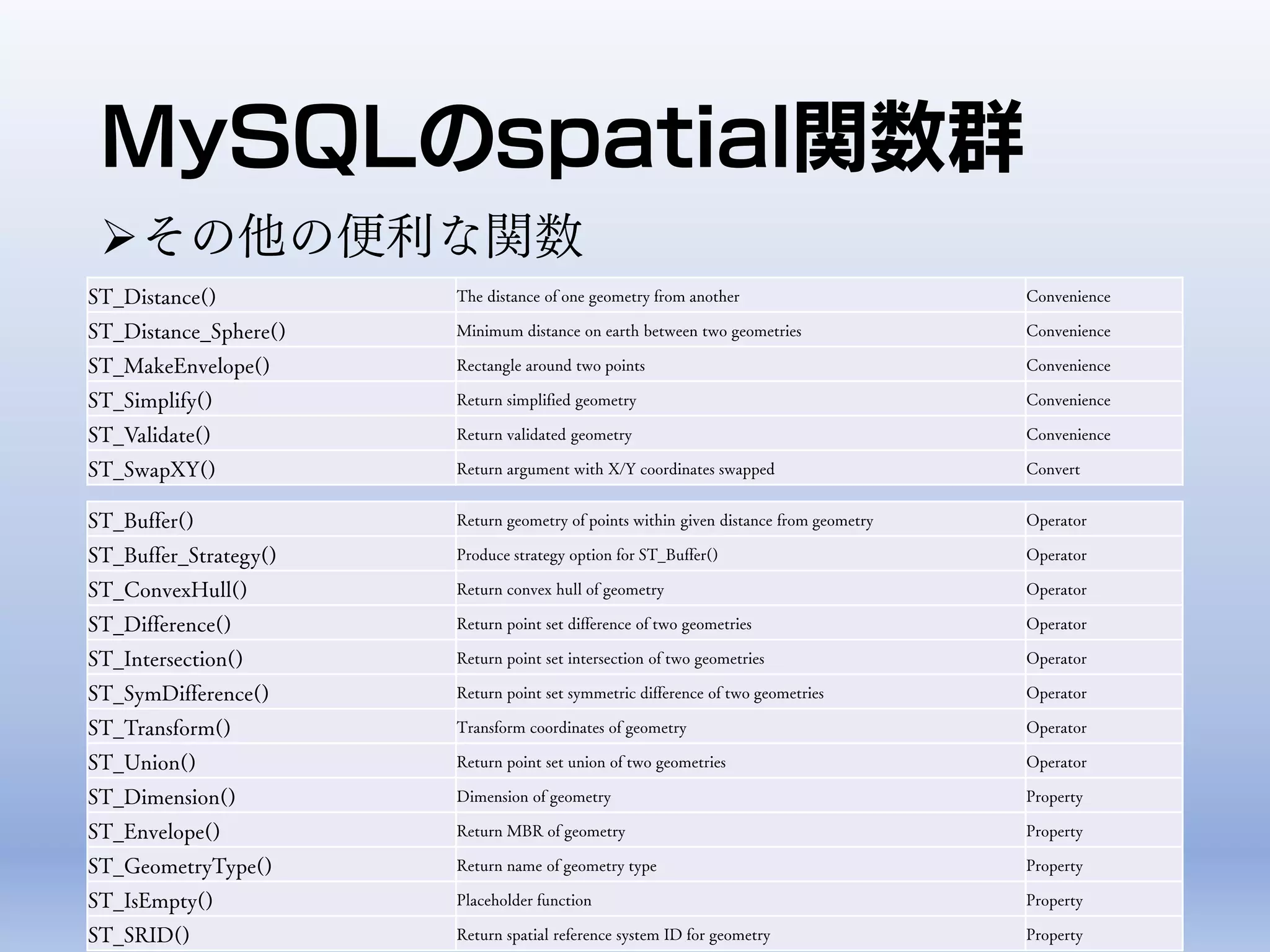Click Property in the ST_Envelope() row

[1054, 832]
